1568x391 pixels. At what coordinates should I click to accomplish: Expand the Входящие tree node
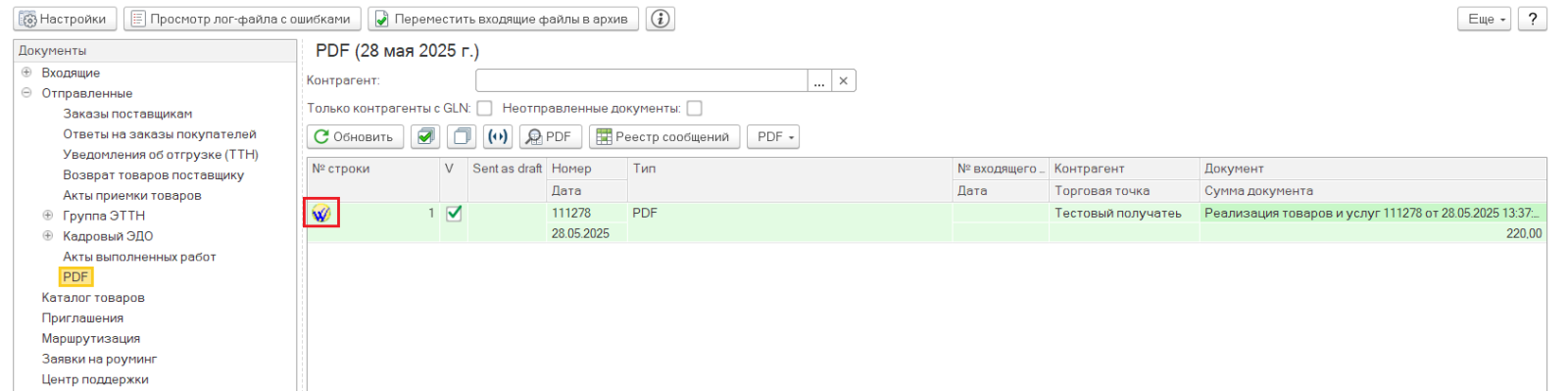26,73
